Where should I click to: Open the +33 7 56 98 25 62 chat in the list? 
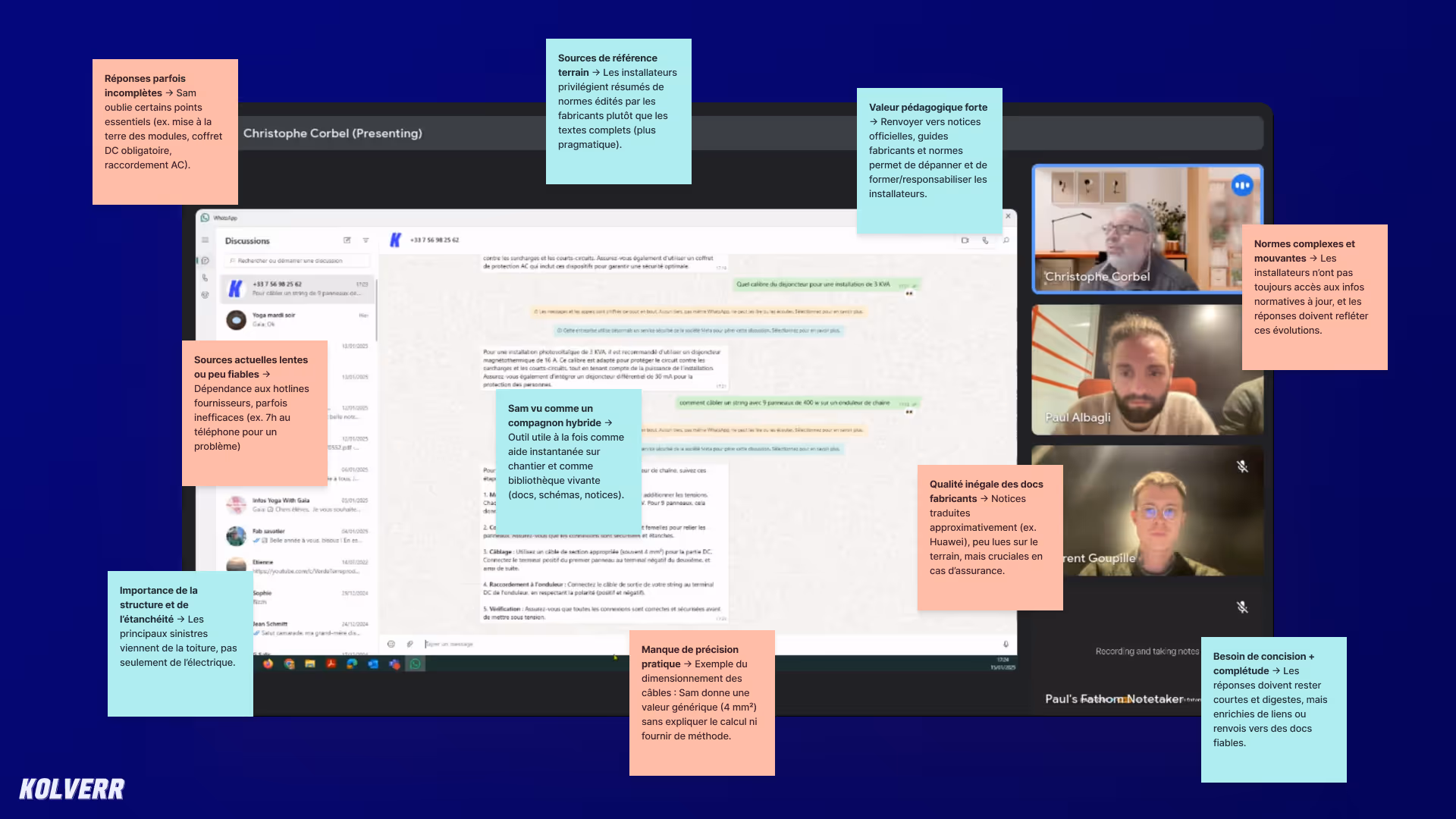coord(297,289)
